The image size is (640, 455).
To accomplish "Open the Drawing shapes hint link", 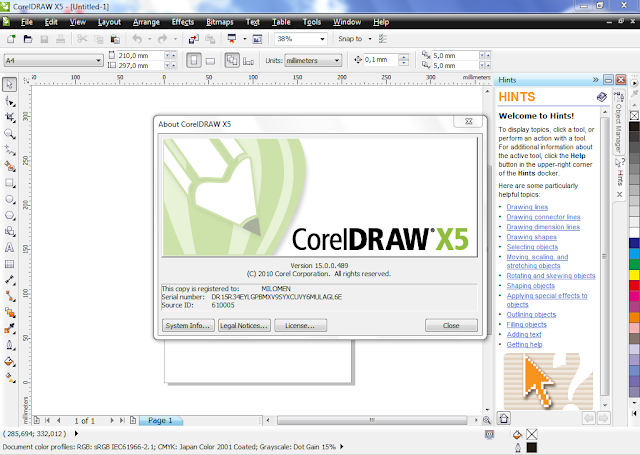I will click(531, 237).
